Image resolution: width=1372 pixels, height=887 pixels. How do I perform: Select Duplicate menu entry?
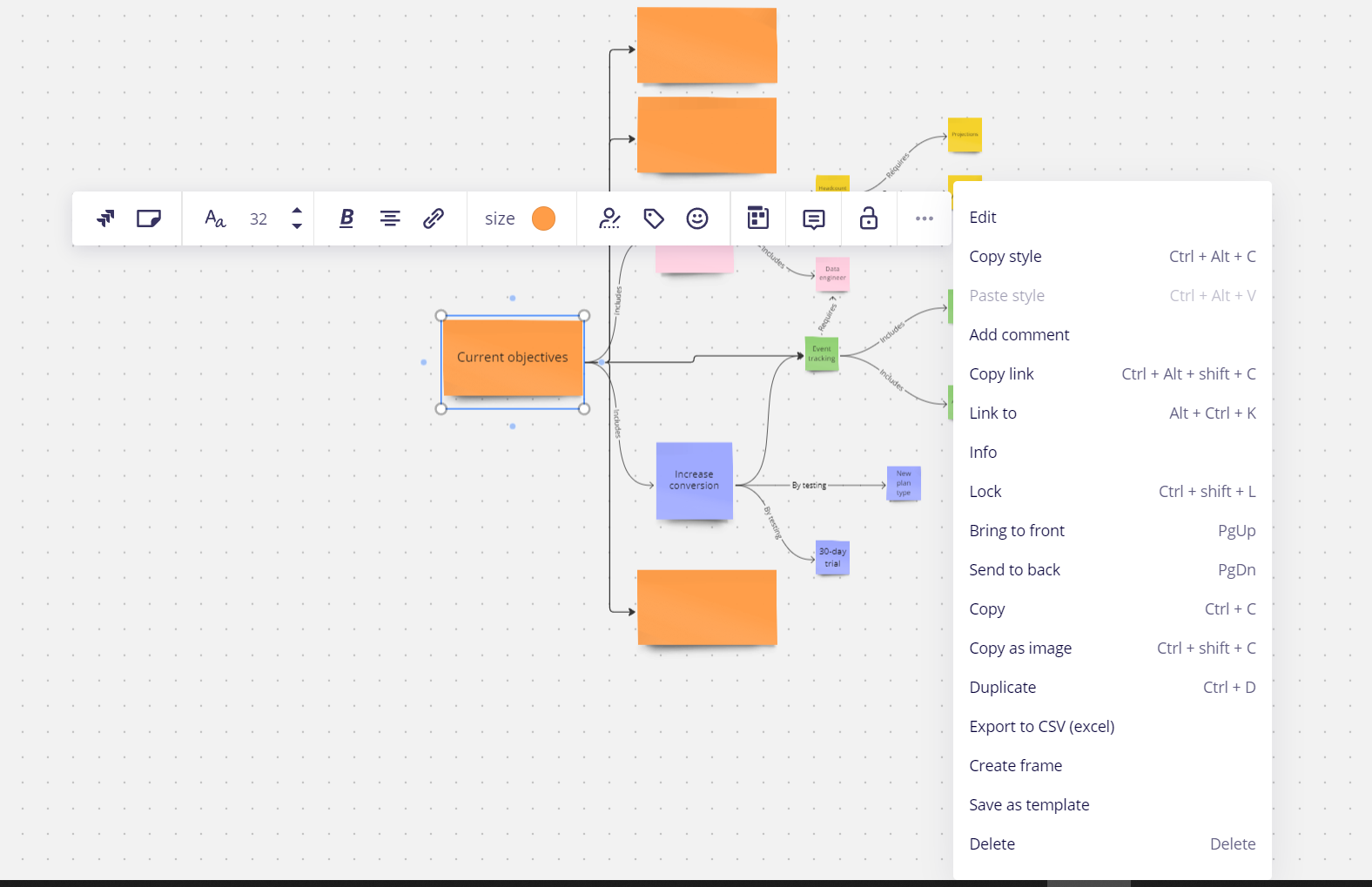(x=1113, y=688)
